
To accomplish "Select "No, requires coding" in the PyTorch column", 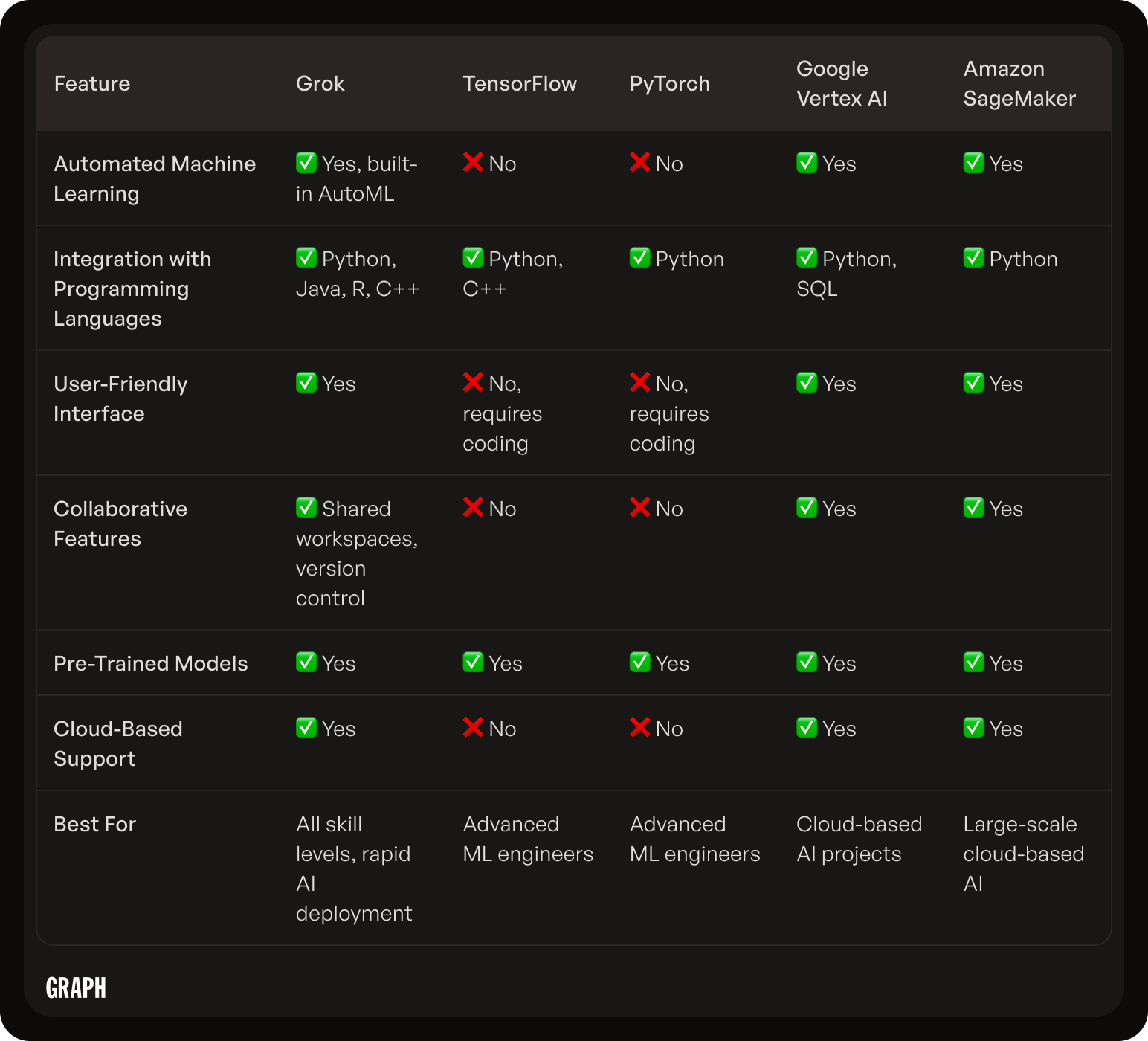I will [x=669, y=413].
